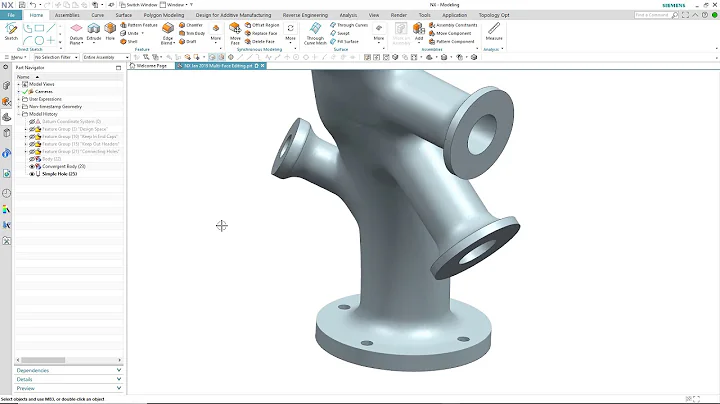Open Assembly Constraints
This screenshot has width=720, height=404.
tap(453, 25)
